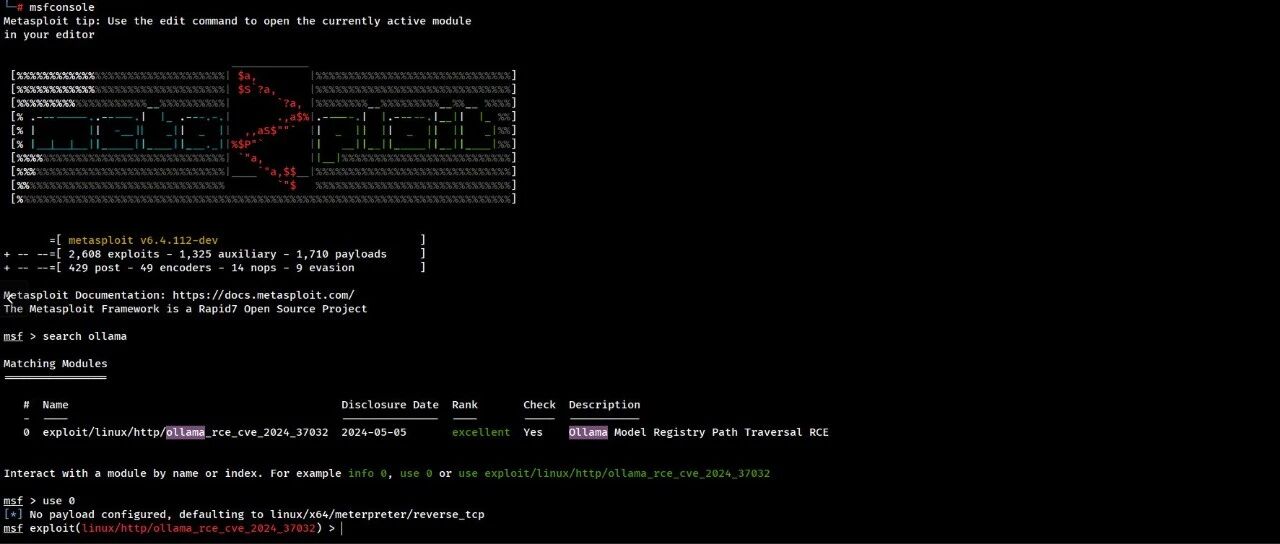Viewport: 1280px width, 544px height.
Task: Click the 'Description' column header
Action: [x=605, y=405]
